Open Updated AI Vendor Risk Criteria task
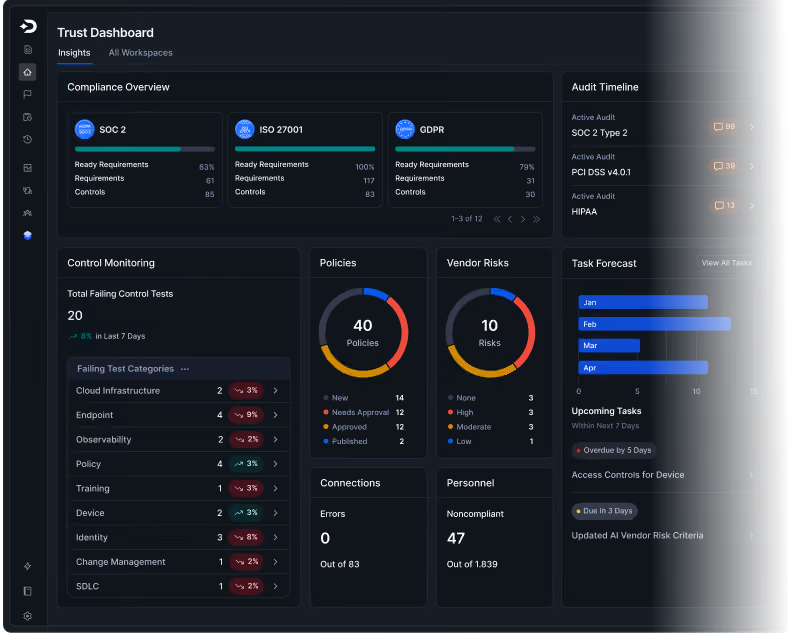 [x=663, y=536]
